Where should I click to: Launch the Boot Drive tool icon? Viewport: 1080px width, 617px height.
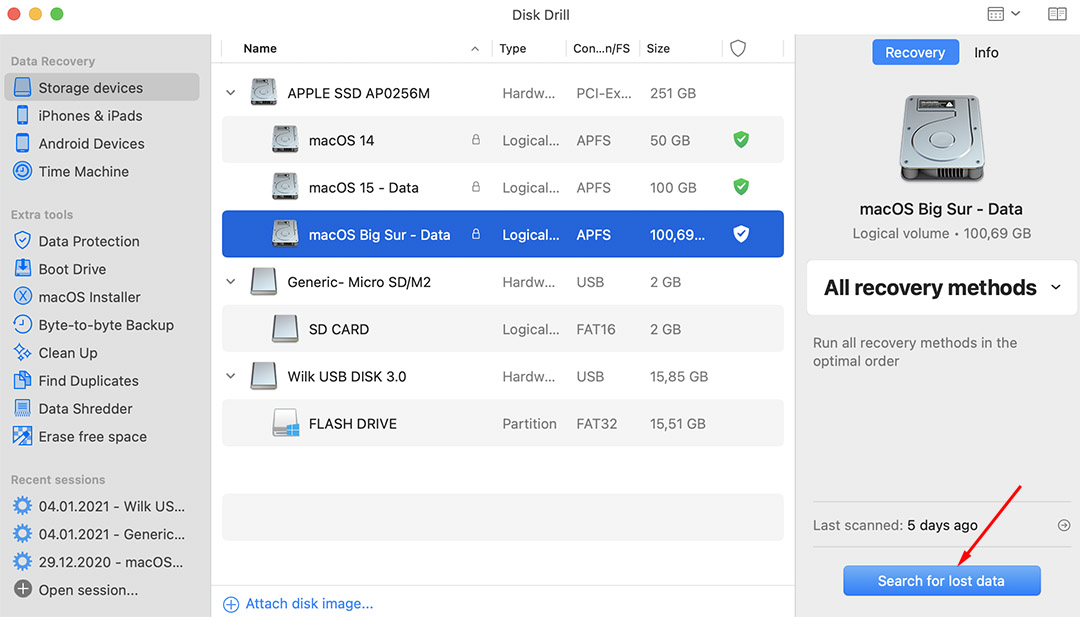23,269
